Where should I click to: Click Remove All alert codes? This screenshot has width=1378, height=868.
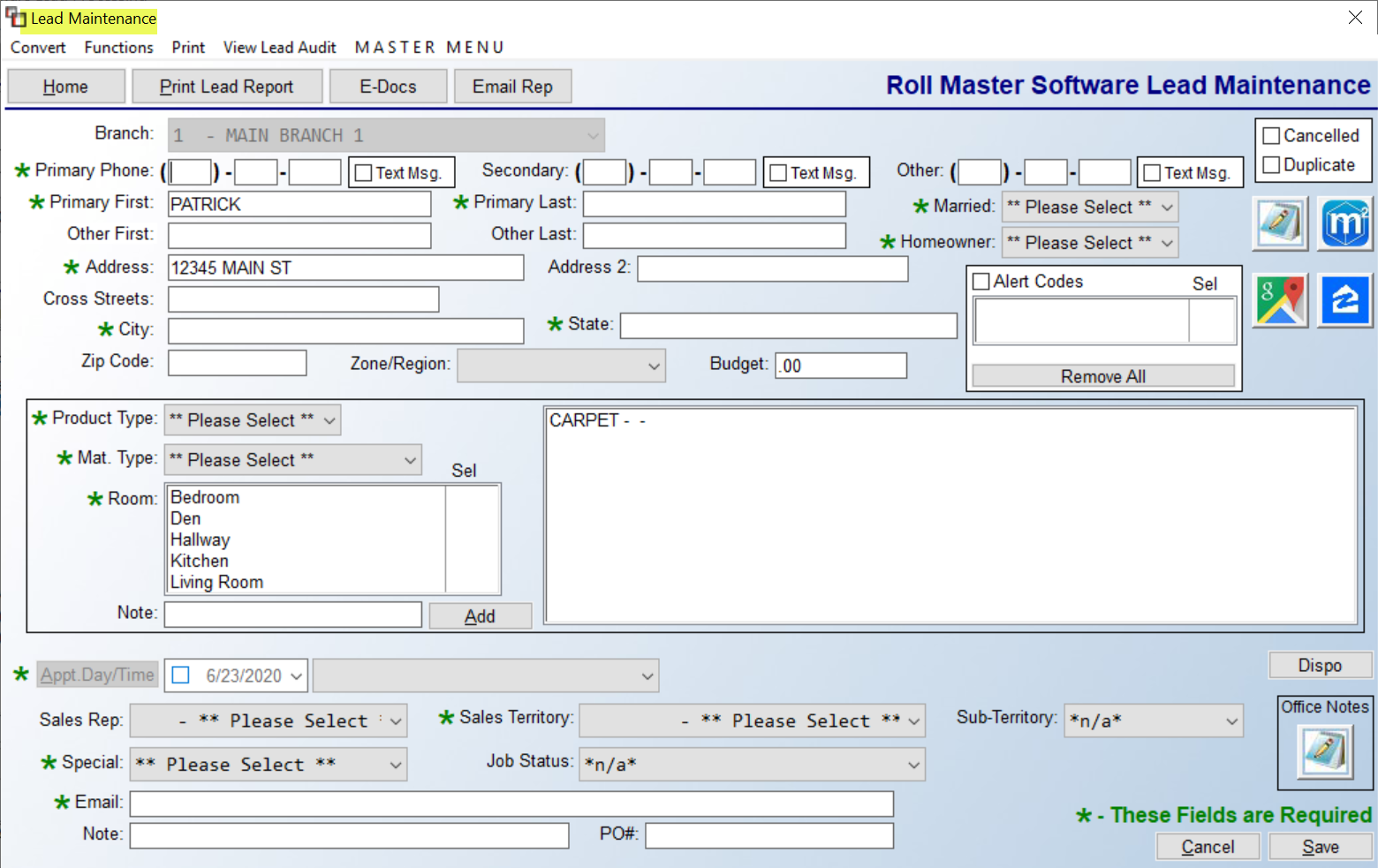coord(1103,376)
